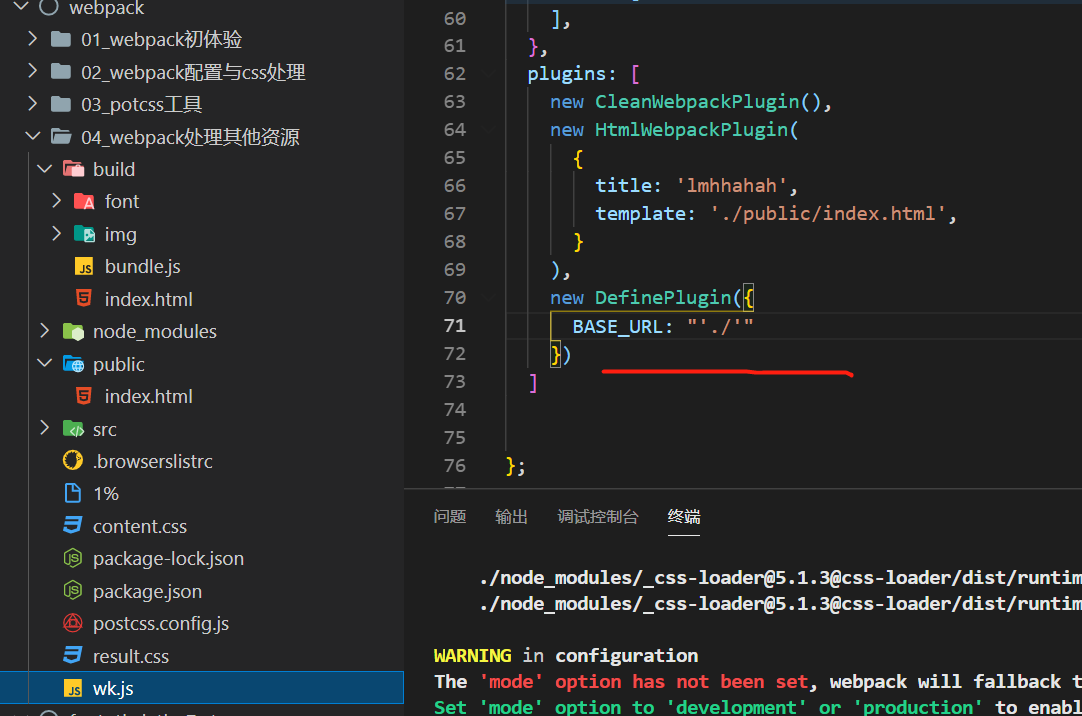Image resolution: width=1082 pixels, height=716 pixels.
Task: Click the .browserslistrc file icon
Action: [72, 460]
